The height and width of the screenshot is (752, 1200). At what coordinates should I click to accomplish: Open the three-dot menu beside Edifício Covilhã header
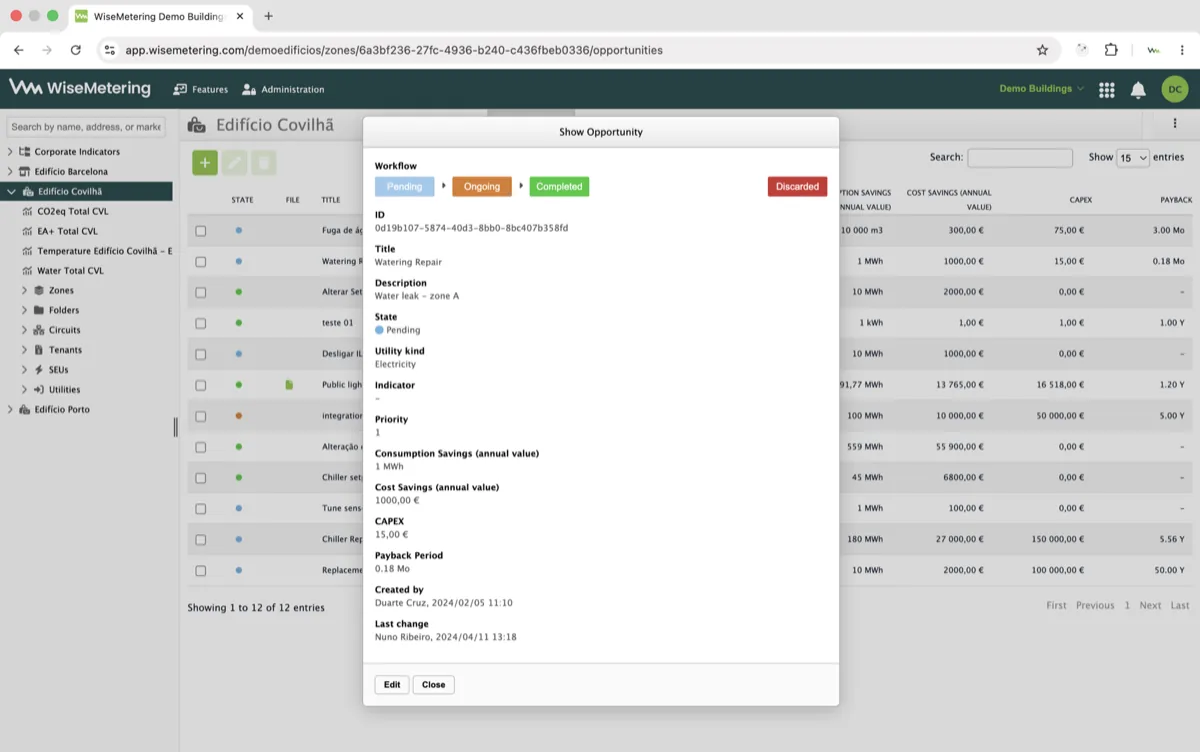pos(1175,123)
